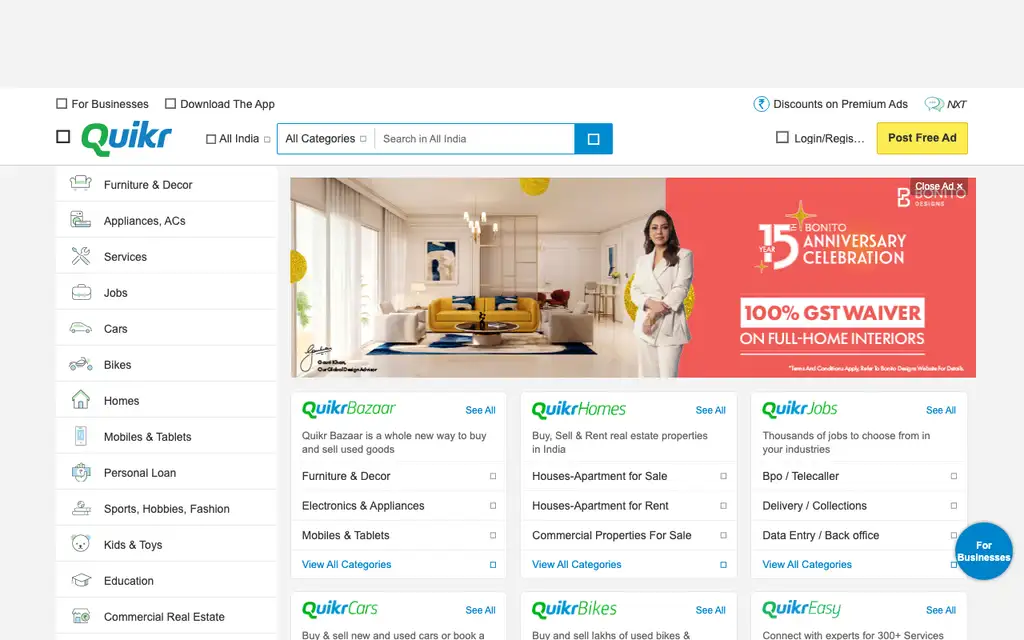Image resolution: width=1024 pixels, height=640 pixels.
Task: Select Homes in the sidebar
Action: (167, 400)
